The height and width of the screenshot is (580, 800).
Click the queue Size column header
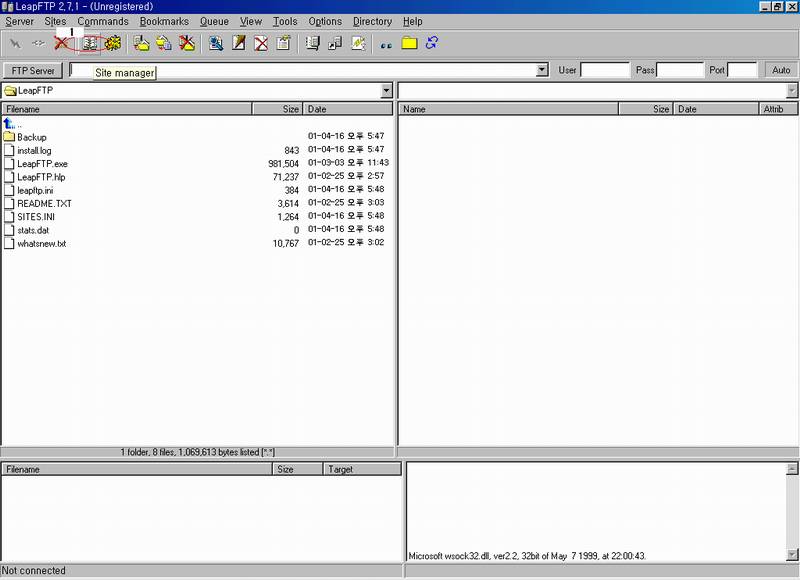click(298, 469)
